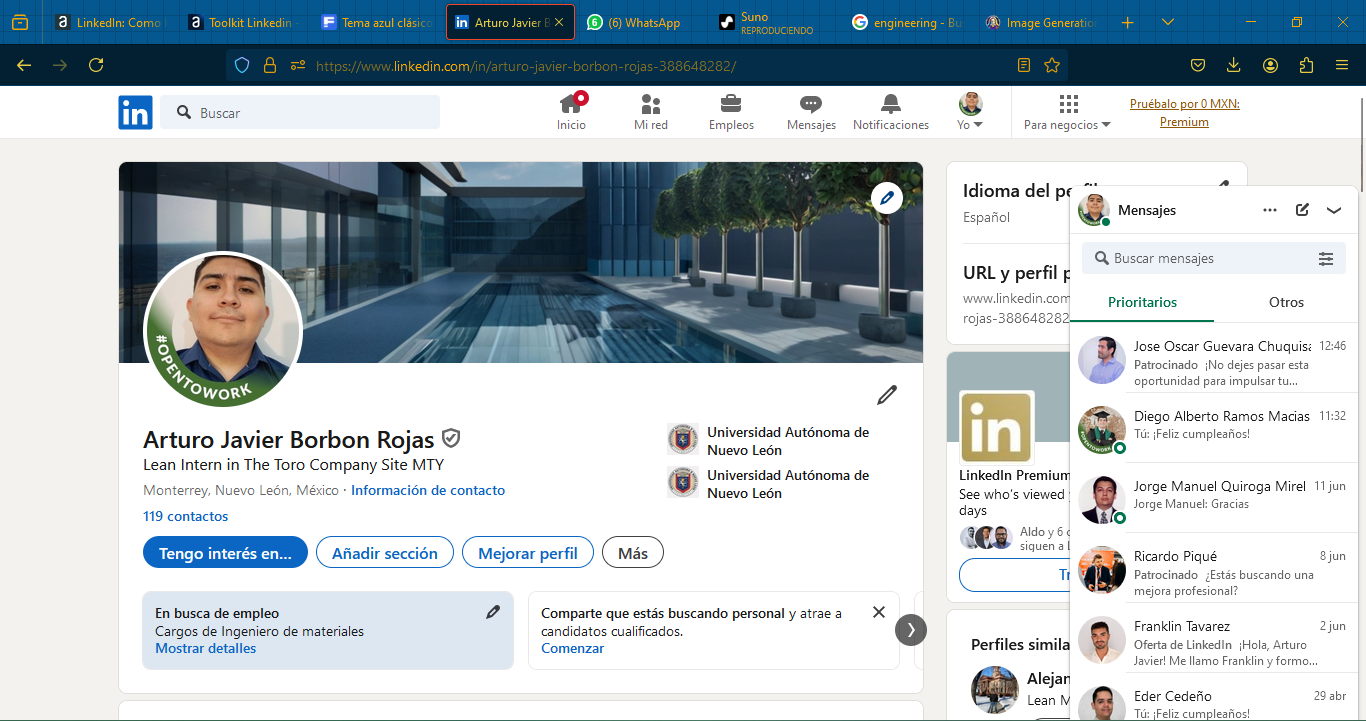
Task: Click 'Comenzar' link
Action: tap(573, 648)
